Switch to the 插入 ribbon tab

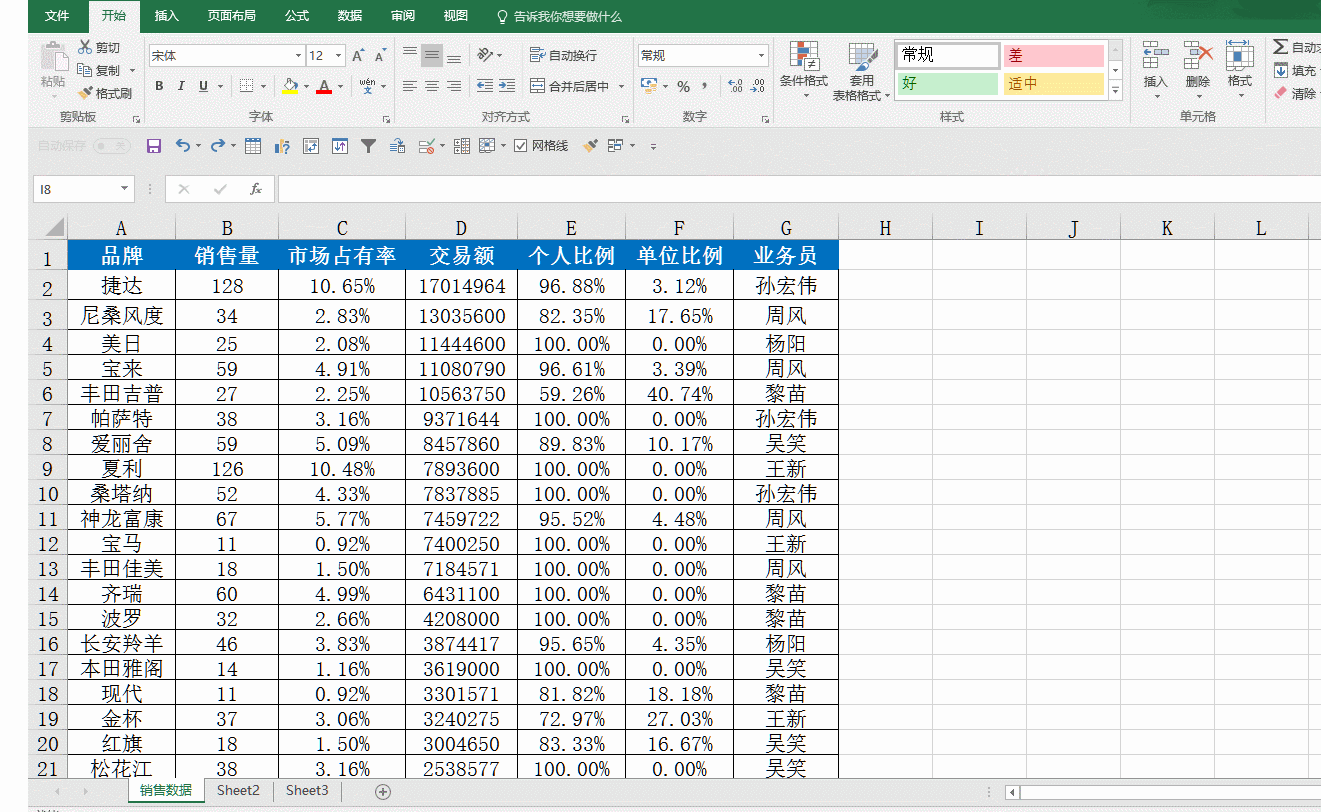pyautogui.click(x=167, y=16)
